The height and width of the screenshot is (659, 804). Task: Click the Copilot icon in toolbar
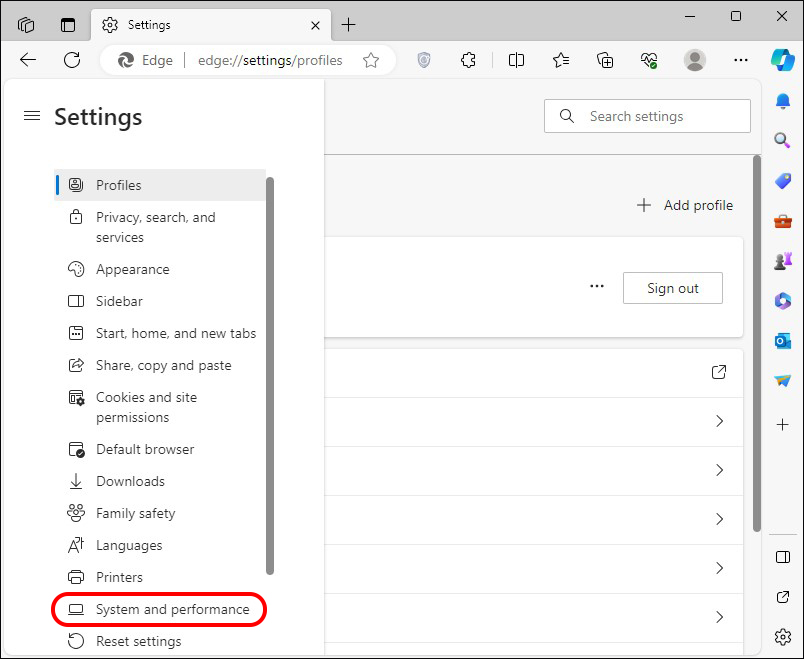pyautogui.click(x=782, y=60)
